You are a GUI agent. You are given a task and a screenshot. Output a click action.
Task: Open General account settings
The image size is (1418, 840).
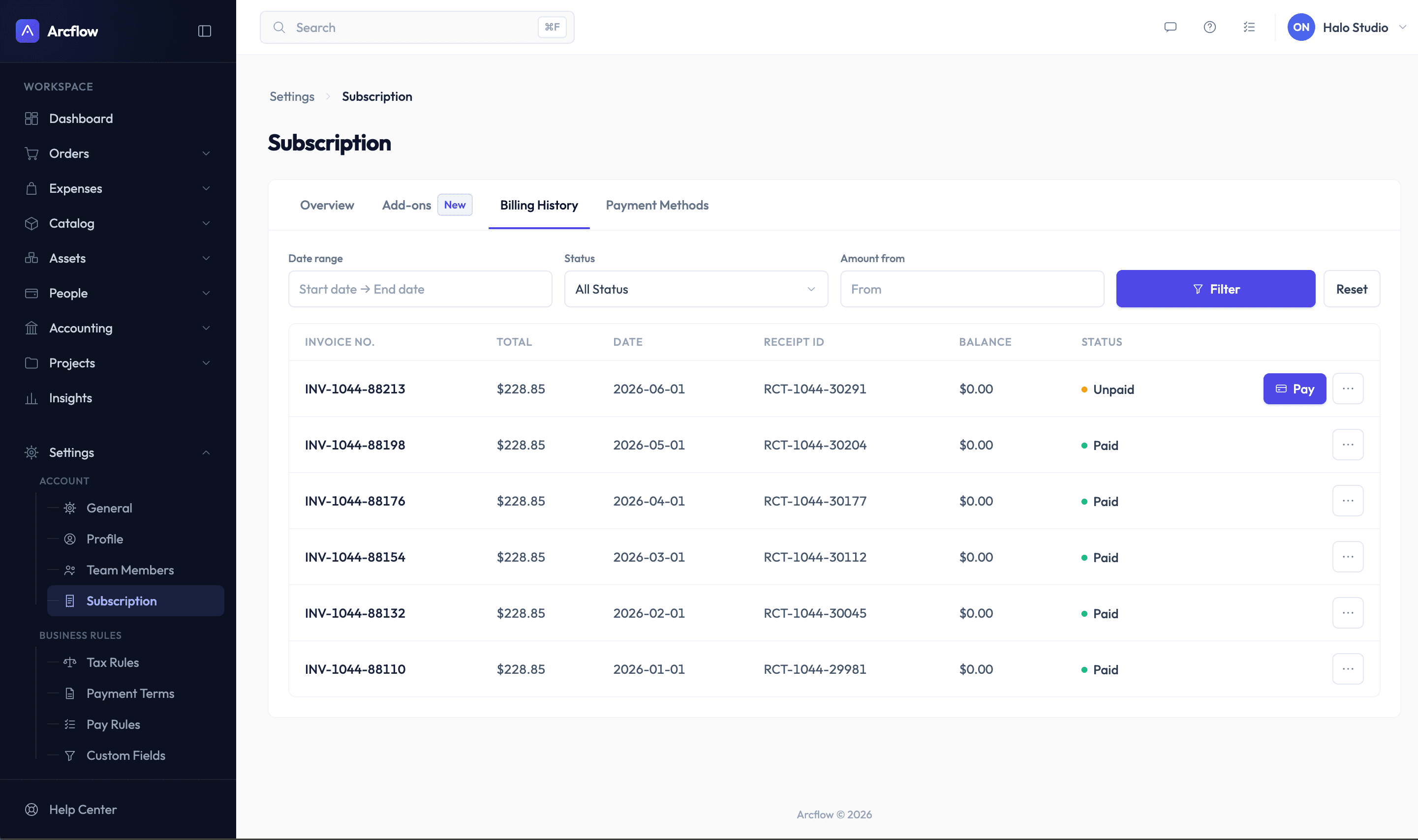click(x=135, y=509)
